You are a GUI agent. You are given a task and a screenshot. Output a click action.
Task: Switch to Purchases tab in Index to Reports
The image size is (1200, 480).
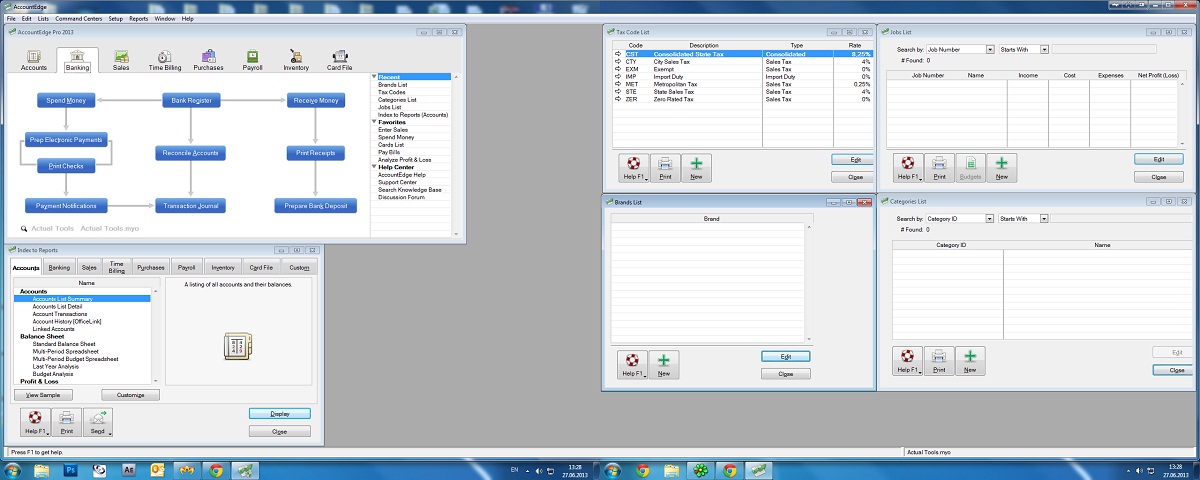(151, 268)
